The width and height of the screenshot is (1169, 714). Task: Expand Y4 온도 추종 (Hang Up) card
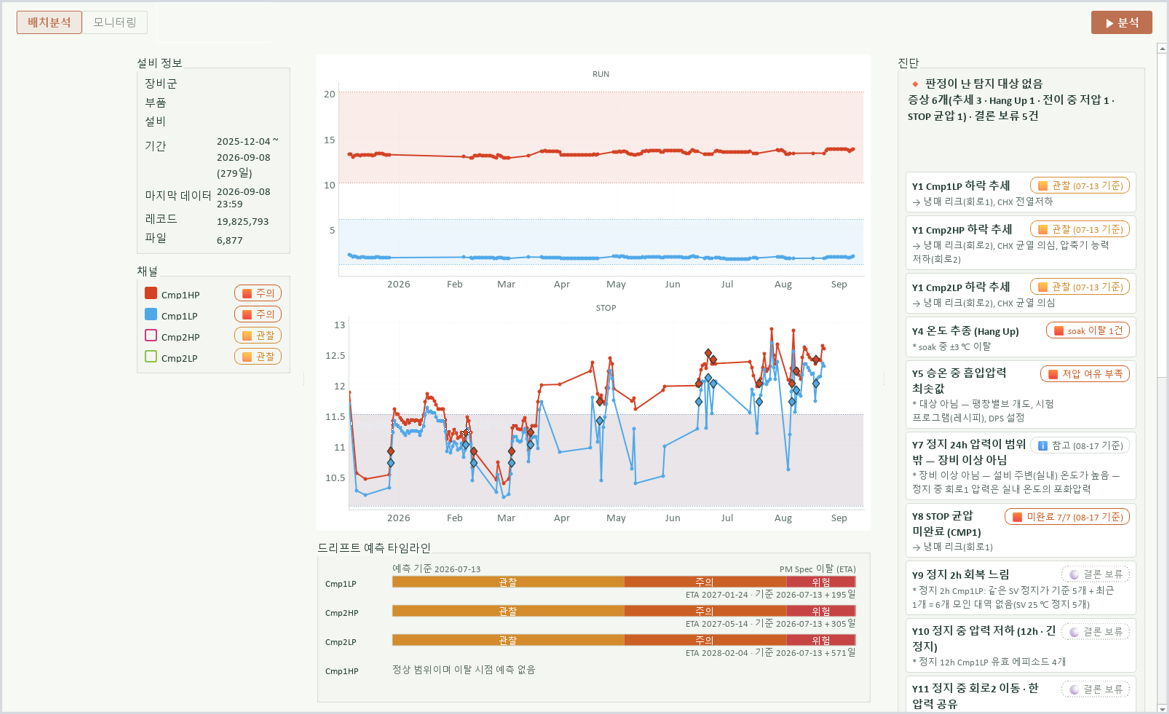[x=1019, y=337]
